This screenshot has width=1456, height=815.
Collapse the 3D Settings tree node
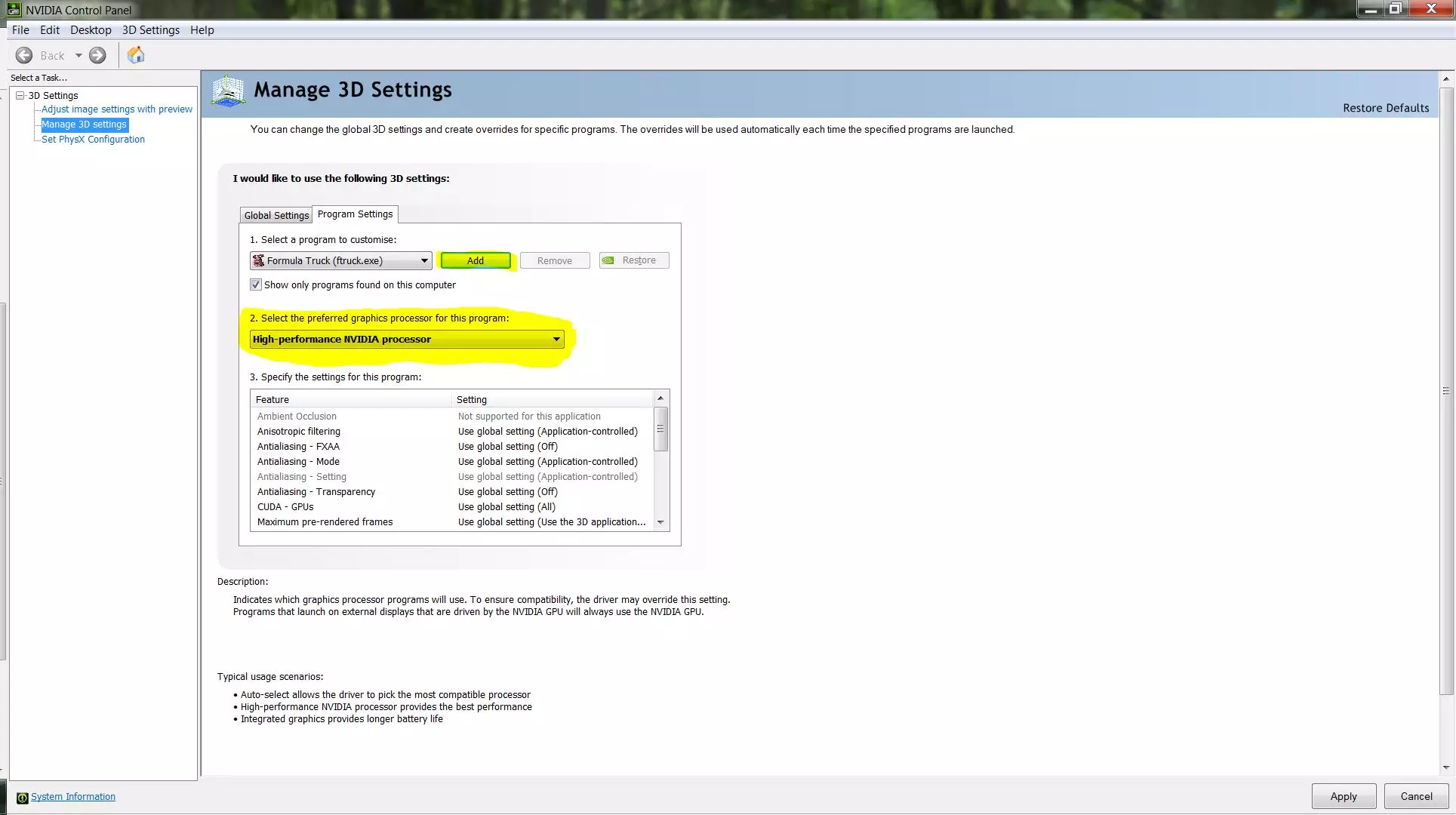click(x=20, y=95)
